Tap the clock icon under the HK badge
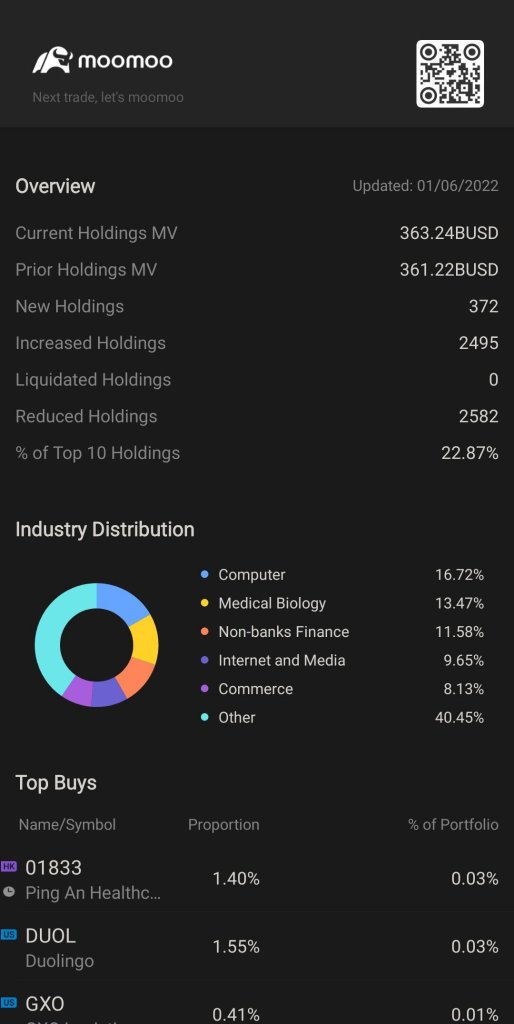 8,891
